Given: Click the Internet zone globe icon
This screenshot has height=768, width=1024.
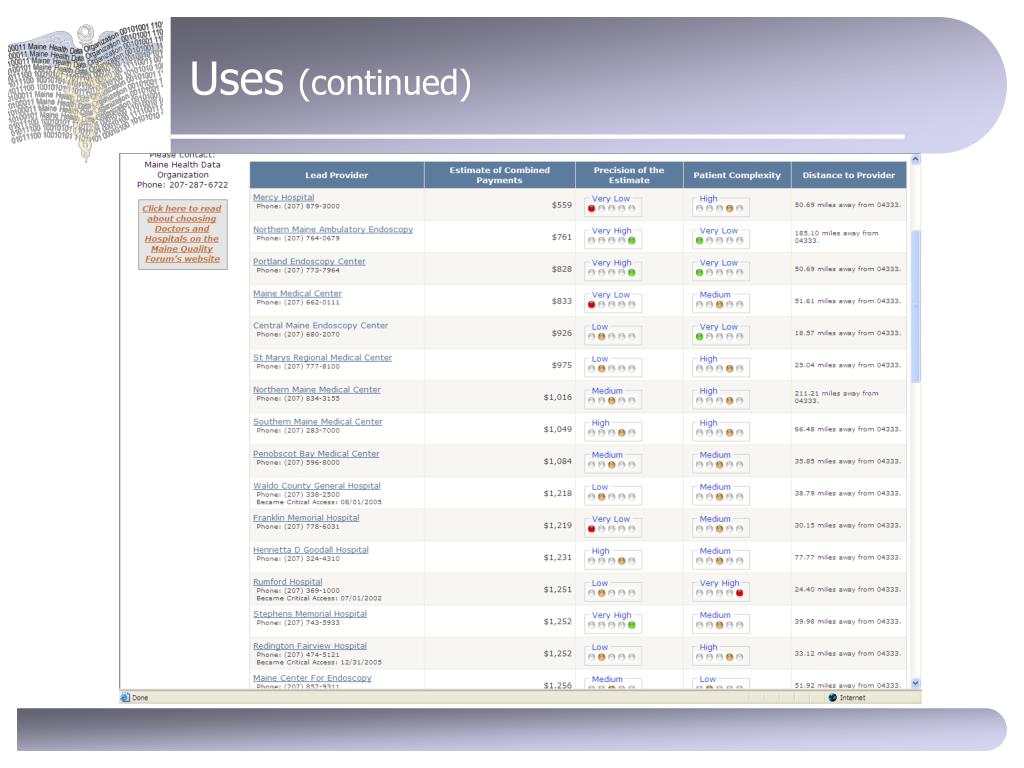Looking at the screenshot, I should point(833,697).
